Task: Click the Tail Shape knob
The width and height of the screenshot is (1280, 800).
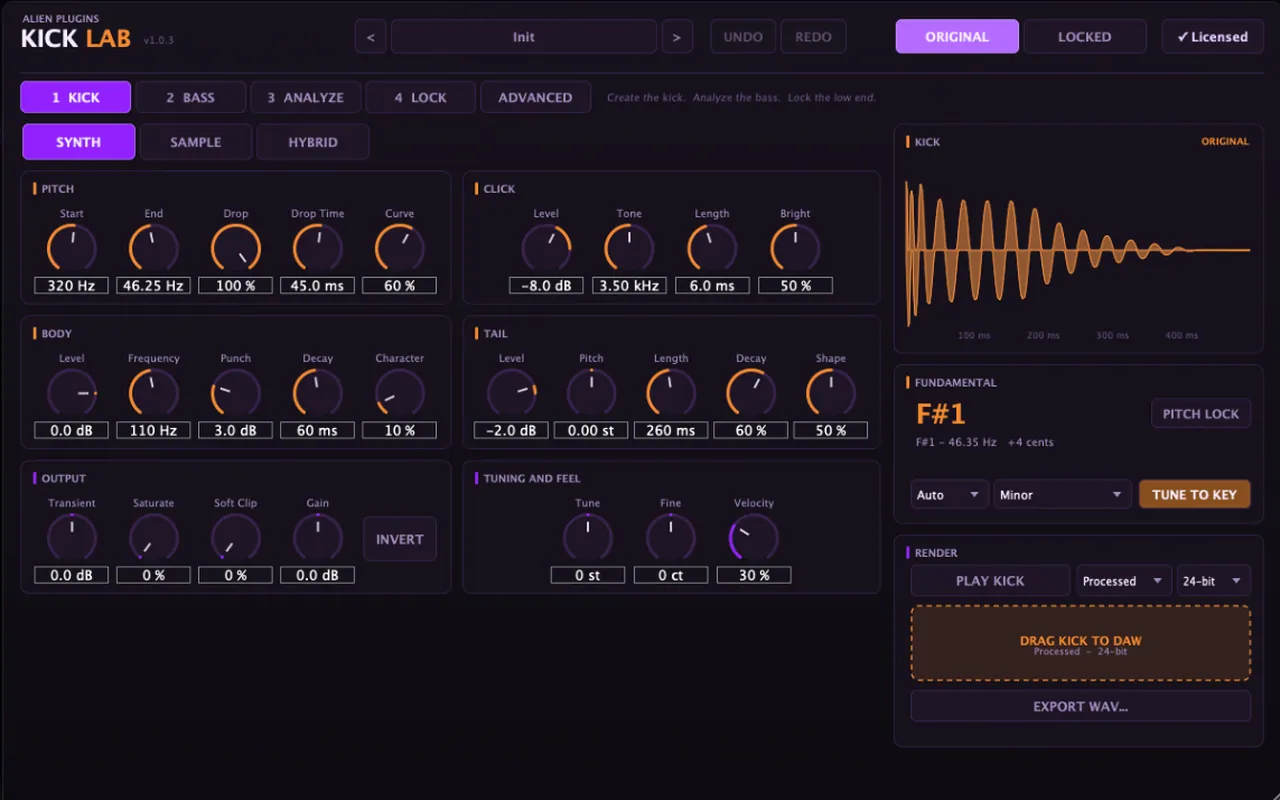Action: 831,392
